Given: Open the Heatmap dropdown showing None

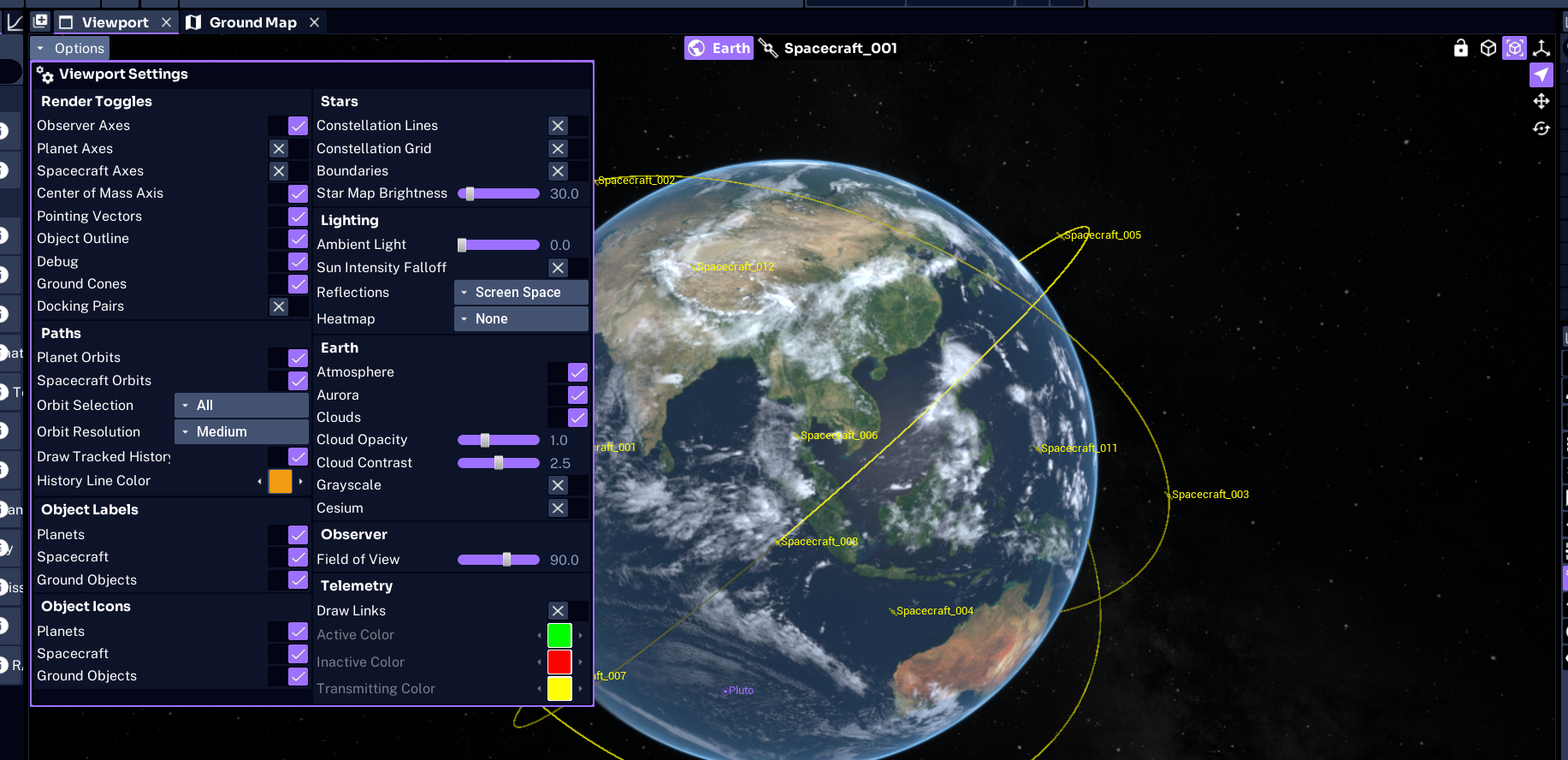Looking at the screenshot, I should coord(521,318).
